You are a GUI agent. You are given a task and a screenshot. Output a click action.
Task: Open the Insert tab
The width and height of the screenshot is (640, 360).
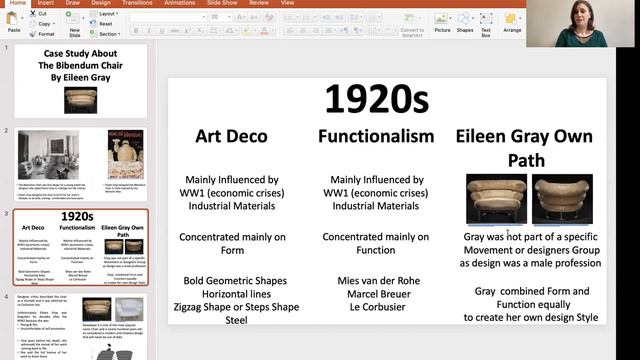[x=45, y=3]
